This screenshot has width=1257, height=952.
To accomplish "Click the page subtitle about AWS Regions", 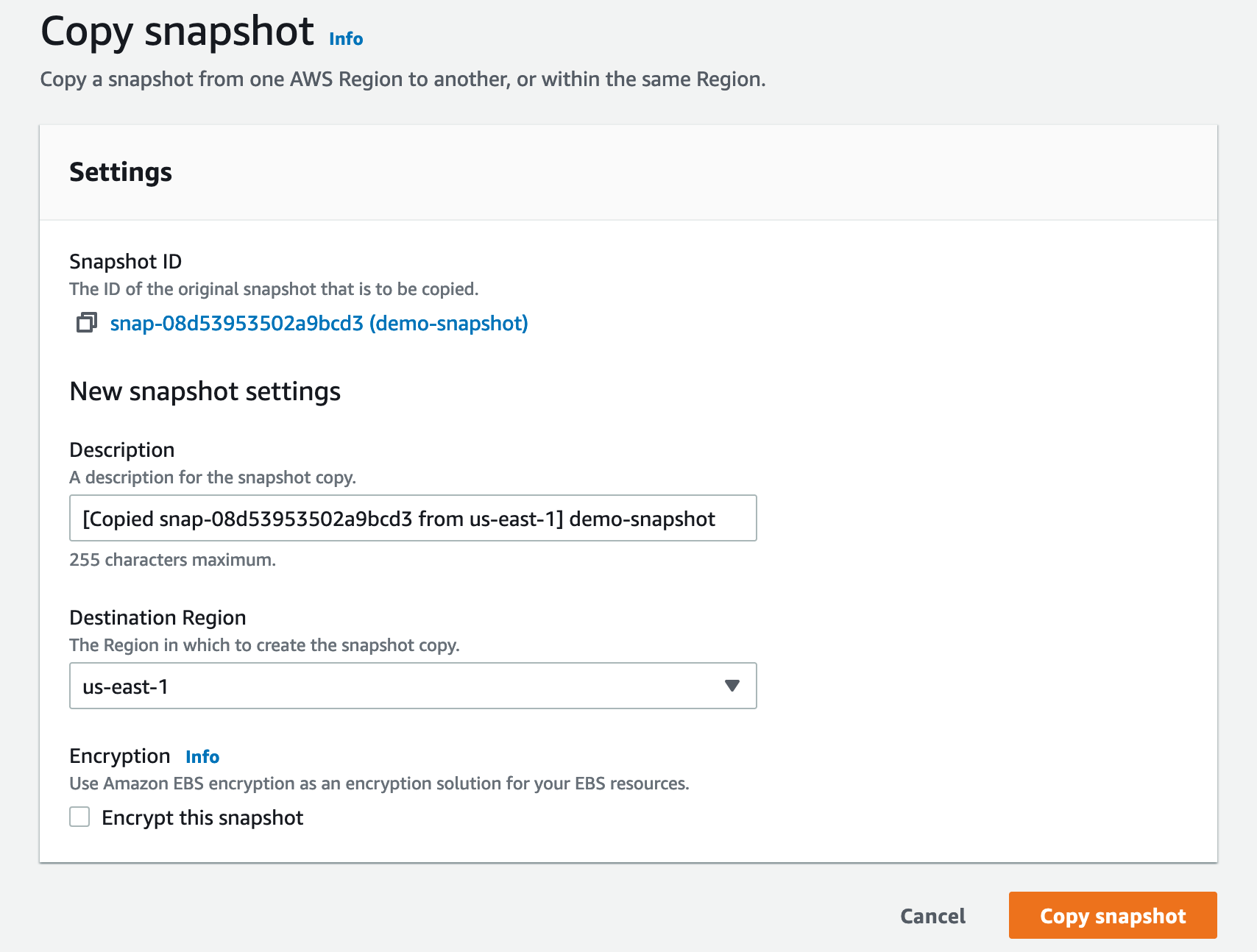I will [403, 79].
